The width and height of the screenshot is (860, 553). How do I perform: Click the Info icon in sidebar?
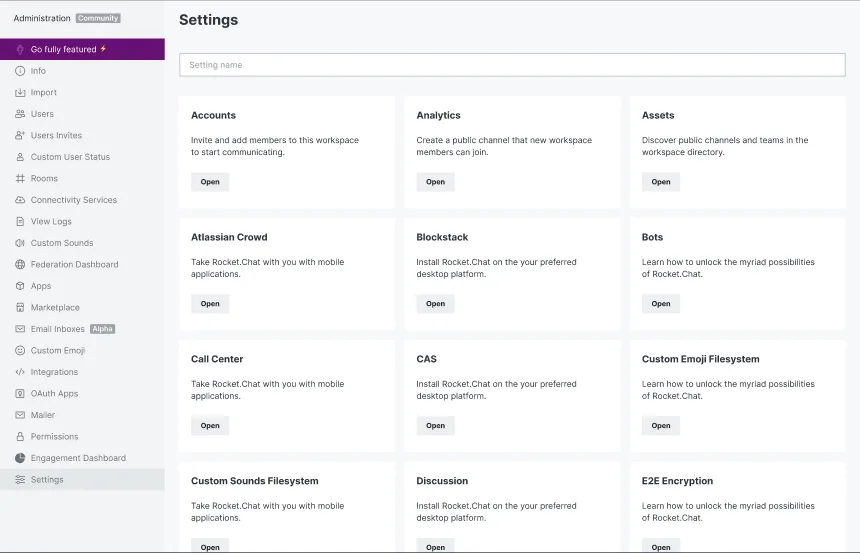(20, 71)
